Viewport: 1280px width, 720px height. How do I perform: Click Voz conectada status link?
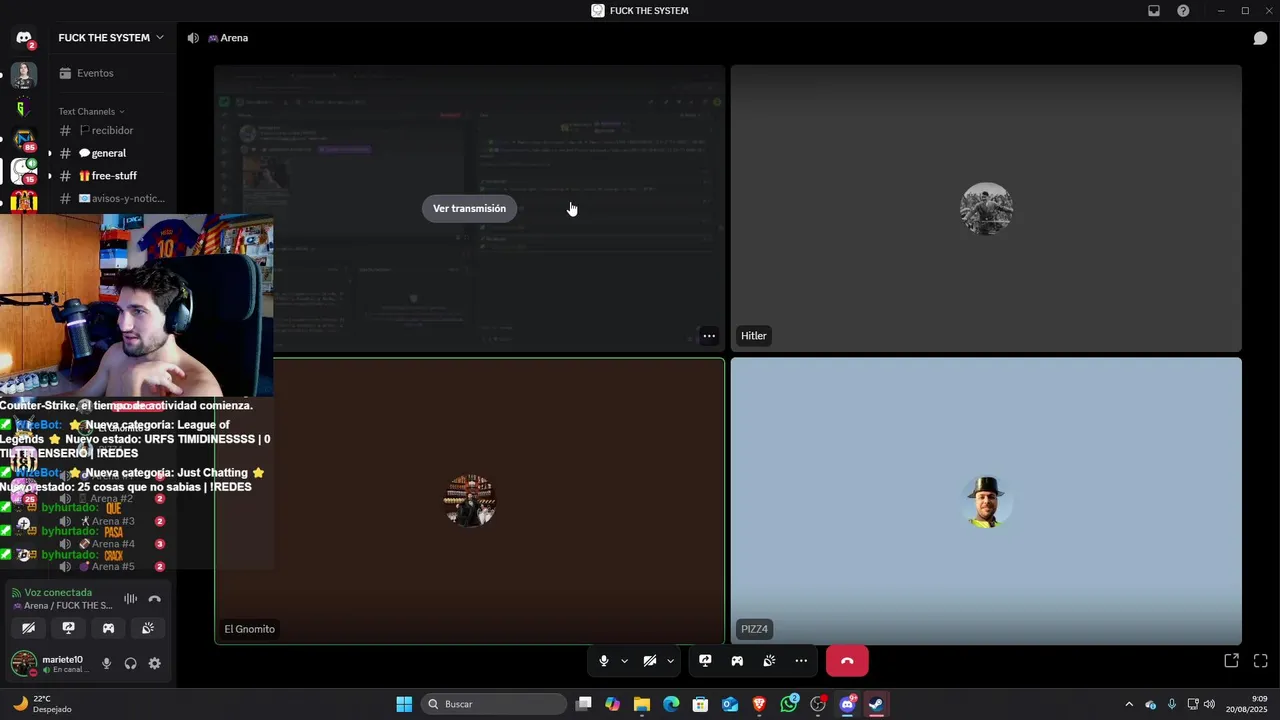(x=58, y=592)
